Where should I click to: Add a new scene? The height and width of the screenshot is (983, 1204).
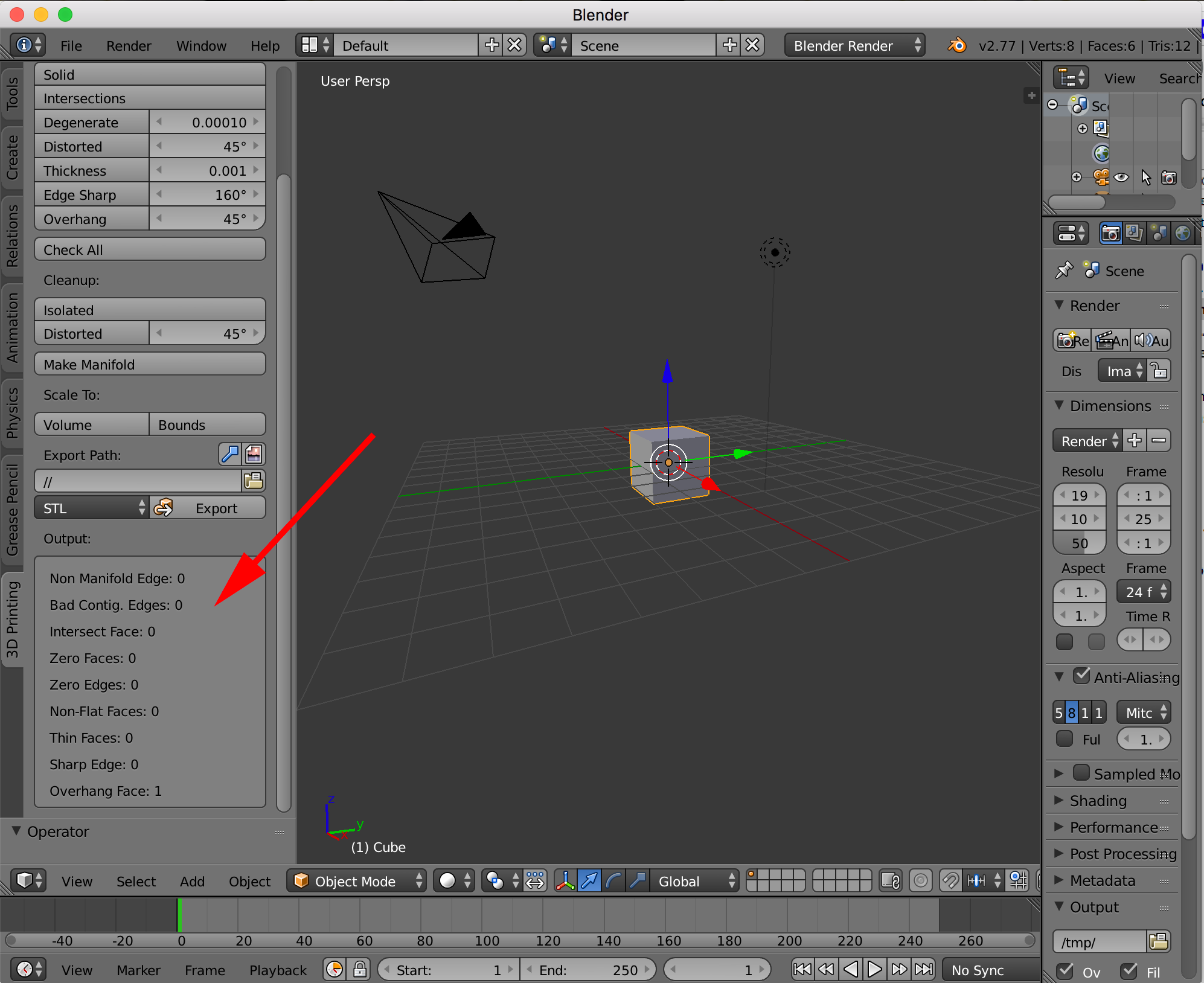[x=729, y=45]
